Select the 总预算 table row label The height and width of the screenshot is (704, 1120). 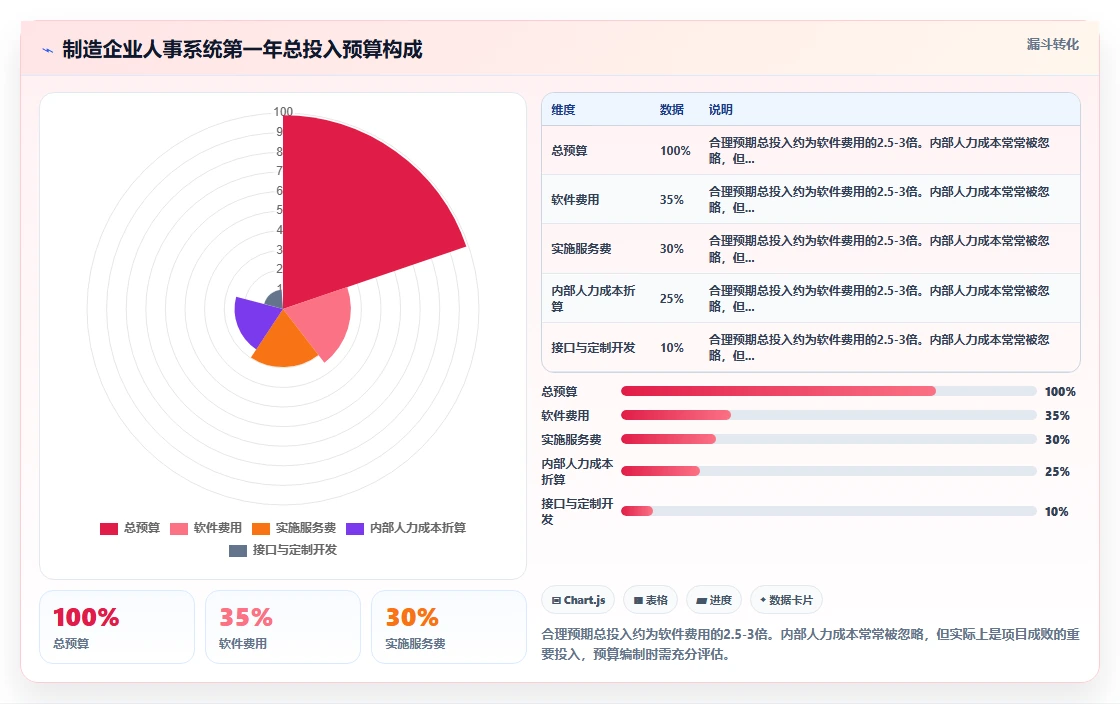click(x=569, y=151)
